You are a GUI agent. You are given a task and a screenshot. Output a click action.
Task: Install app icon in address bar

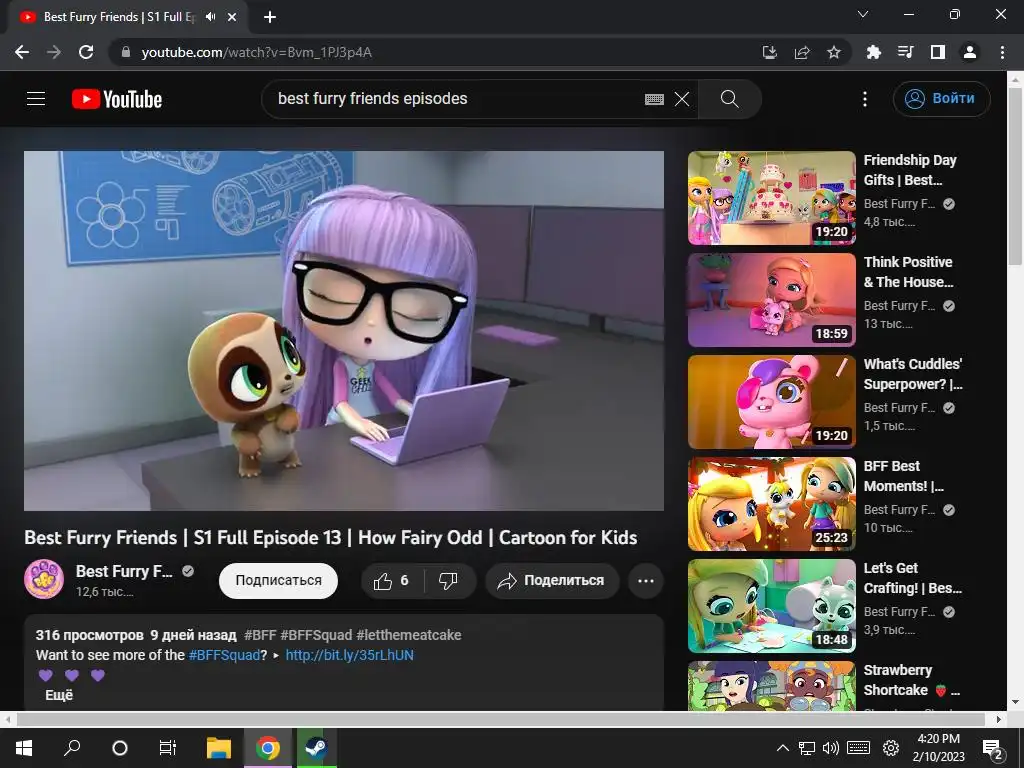(770, 52)
